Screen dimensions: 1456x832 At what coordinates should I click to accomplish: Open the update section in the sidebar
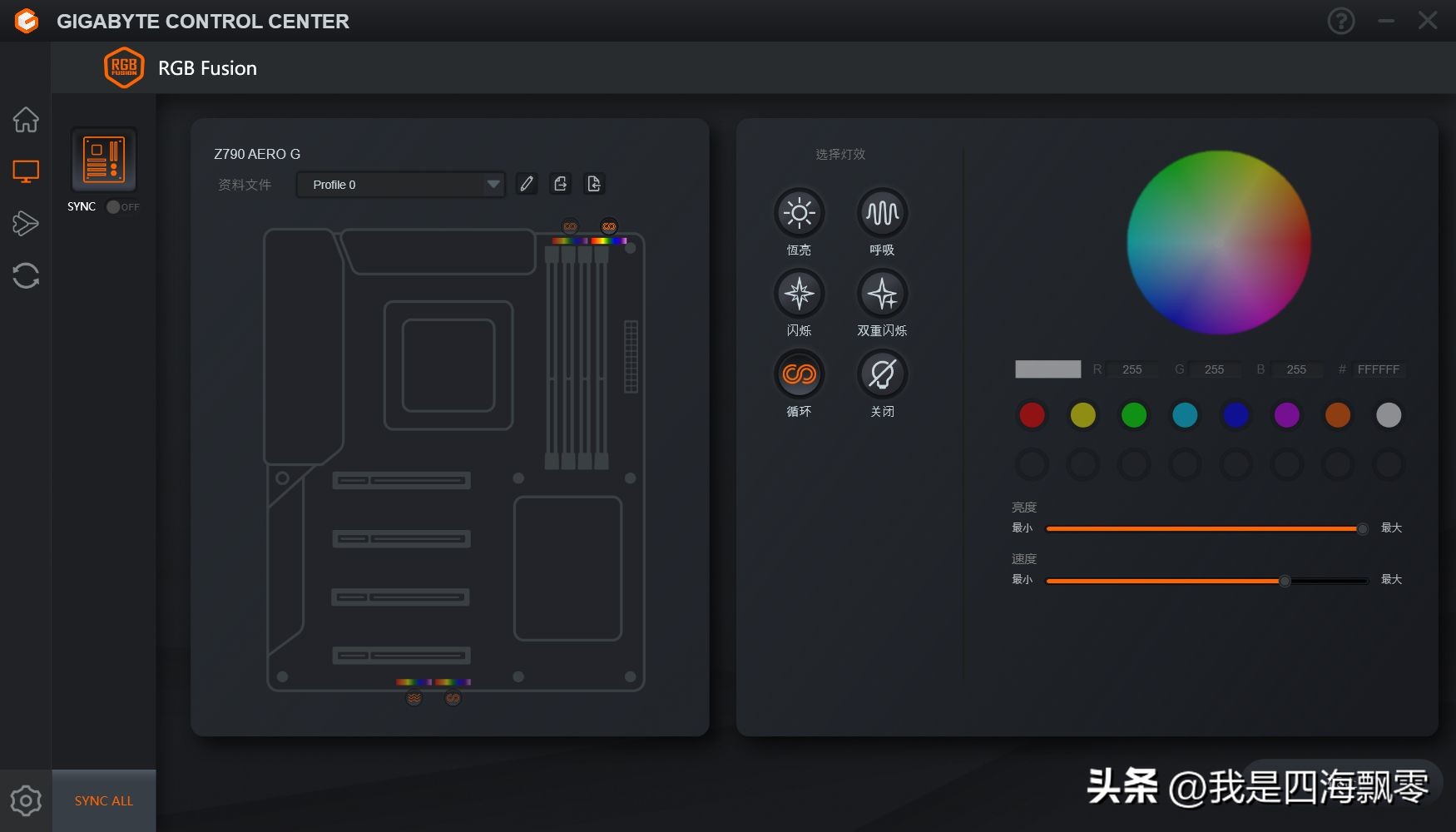click(26, 275)
